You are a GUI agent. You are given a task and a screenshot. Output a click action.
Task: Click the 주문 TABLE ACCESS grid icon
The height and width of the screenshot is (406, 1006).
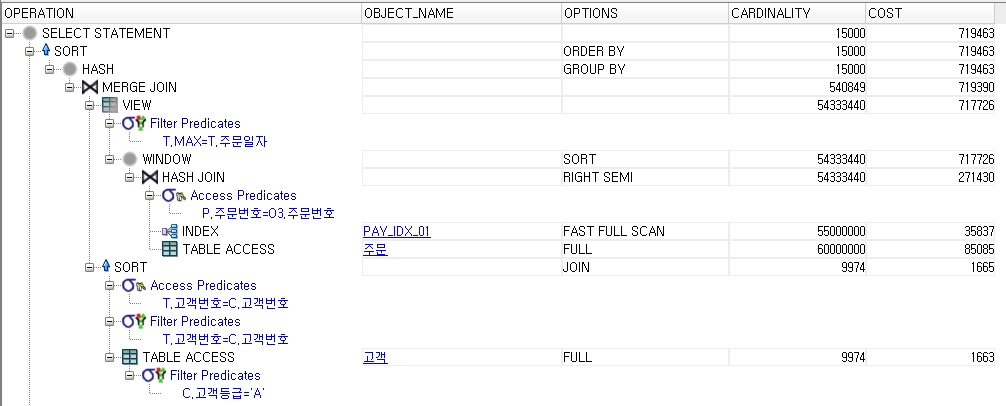click(171, 250)
